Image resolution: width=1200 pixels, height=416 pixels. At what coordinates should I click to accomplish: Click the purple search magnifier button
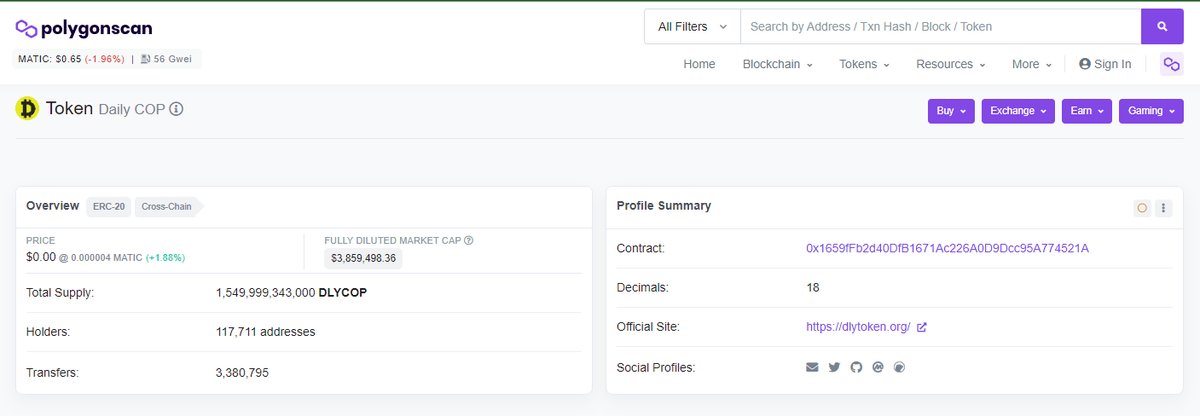tap(1162, 27)
